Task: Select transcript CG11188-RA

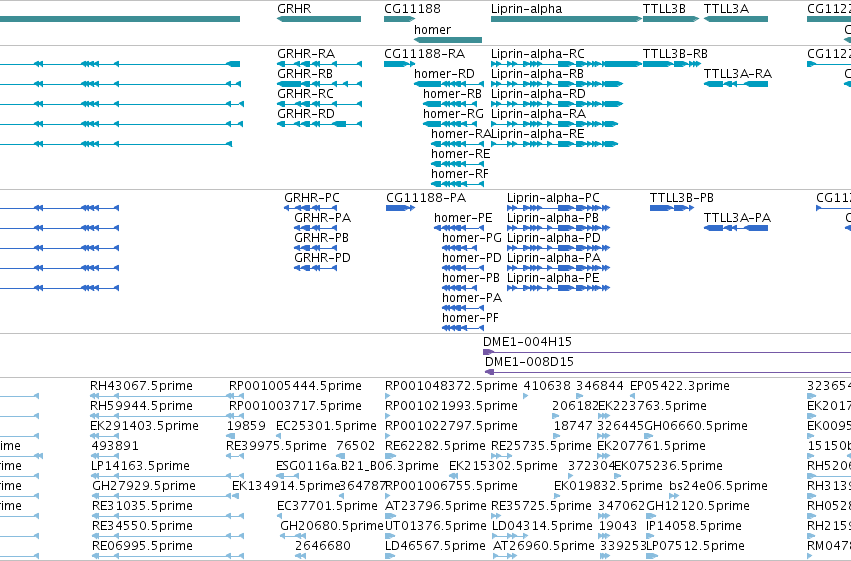Action: click(424, 54)
